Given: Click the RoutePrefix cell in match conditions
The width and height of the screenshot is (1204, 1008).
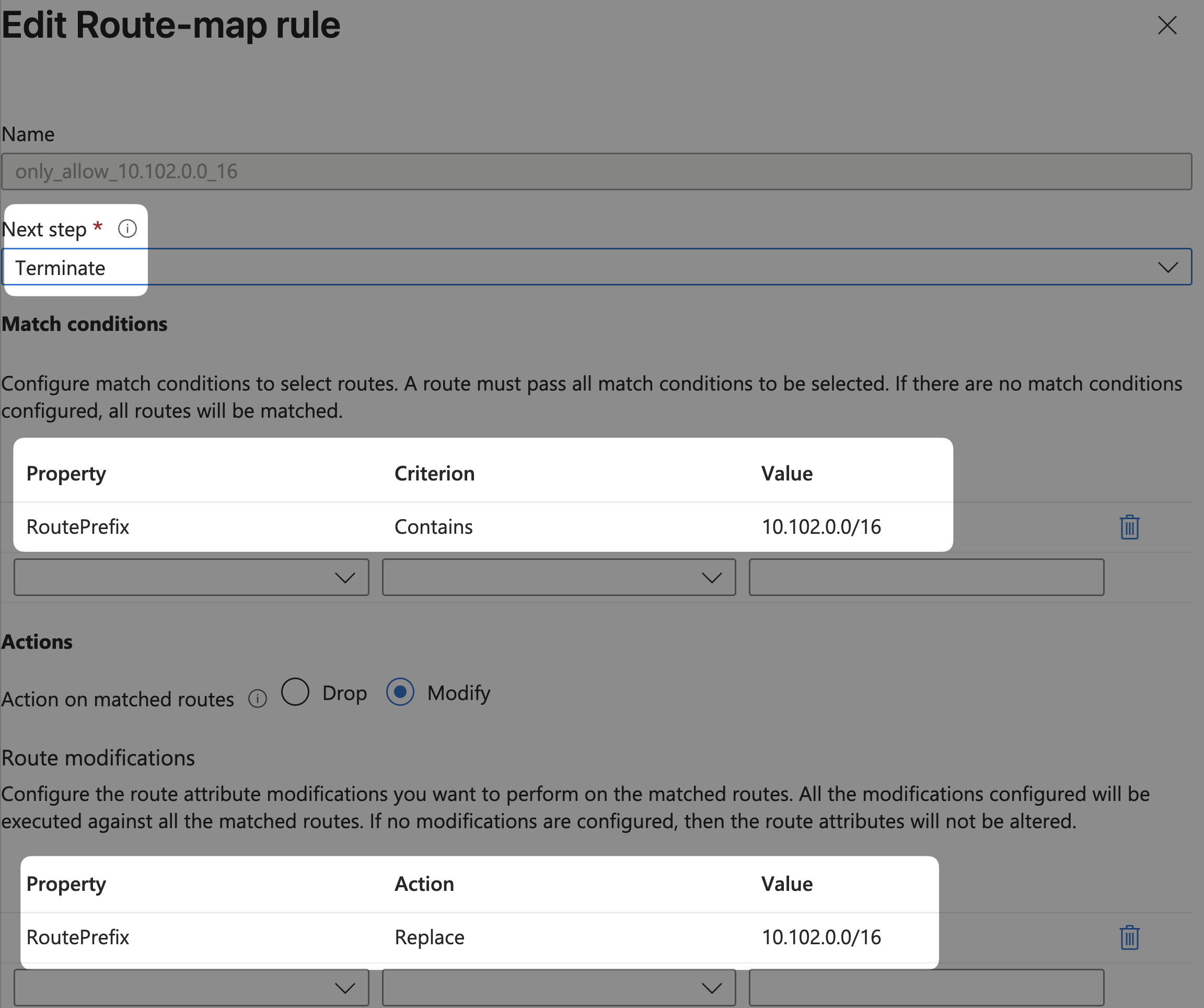Looking at the screenshot, I should click(78, 527).
